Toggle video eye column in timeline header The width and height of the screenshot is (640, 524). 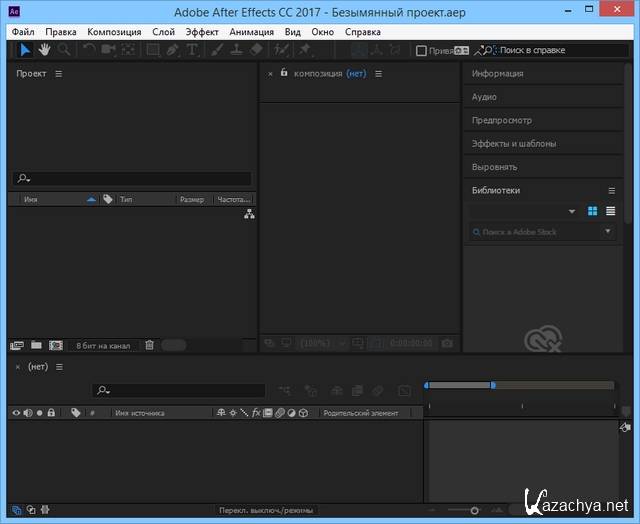(15, 412)
